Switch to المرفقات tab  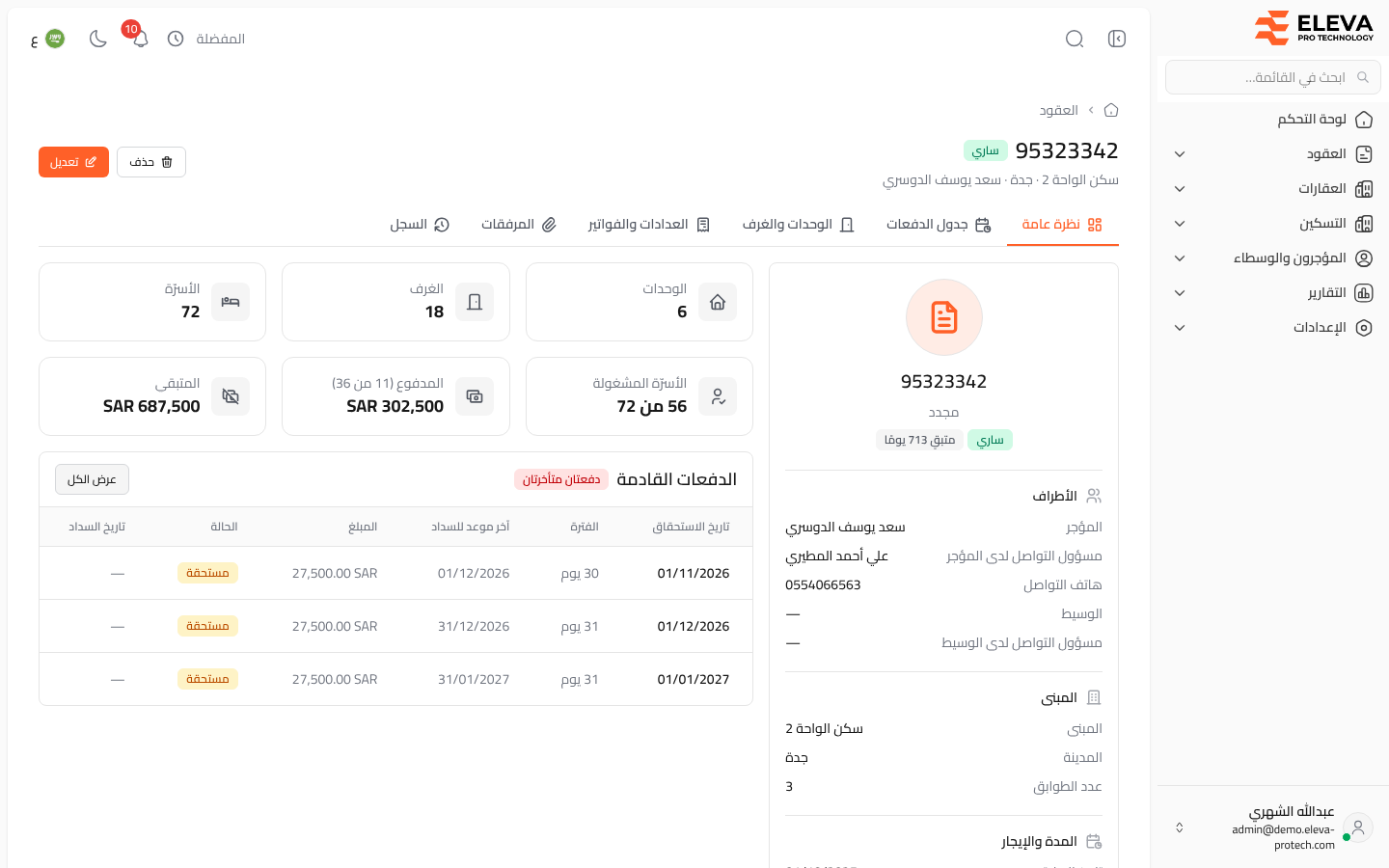519,224
